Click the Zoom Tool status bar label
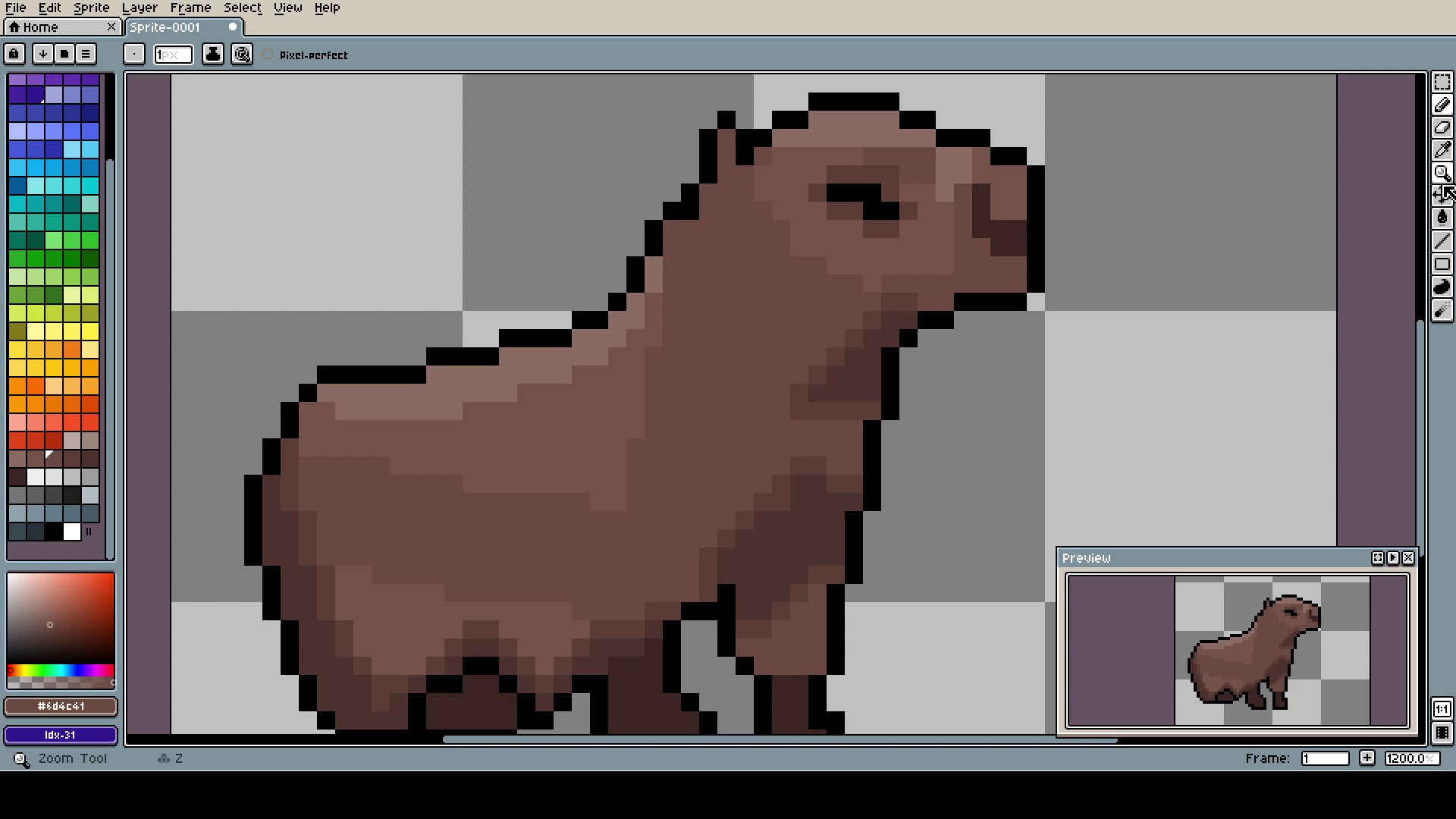This screenshot has height=819, width=1456. click(x=73, y=758)
